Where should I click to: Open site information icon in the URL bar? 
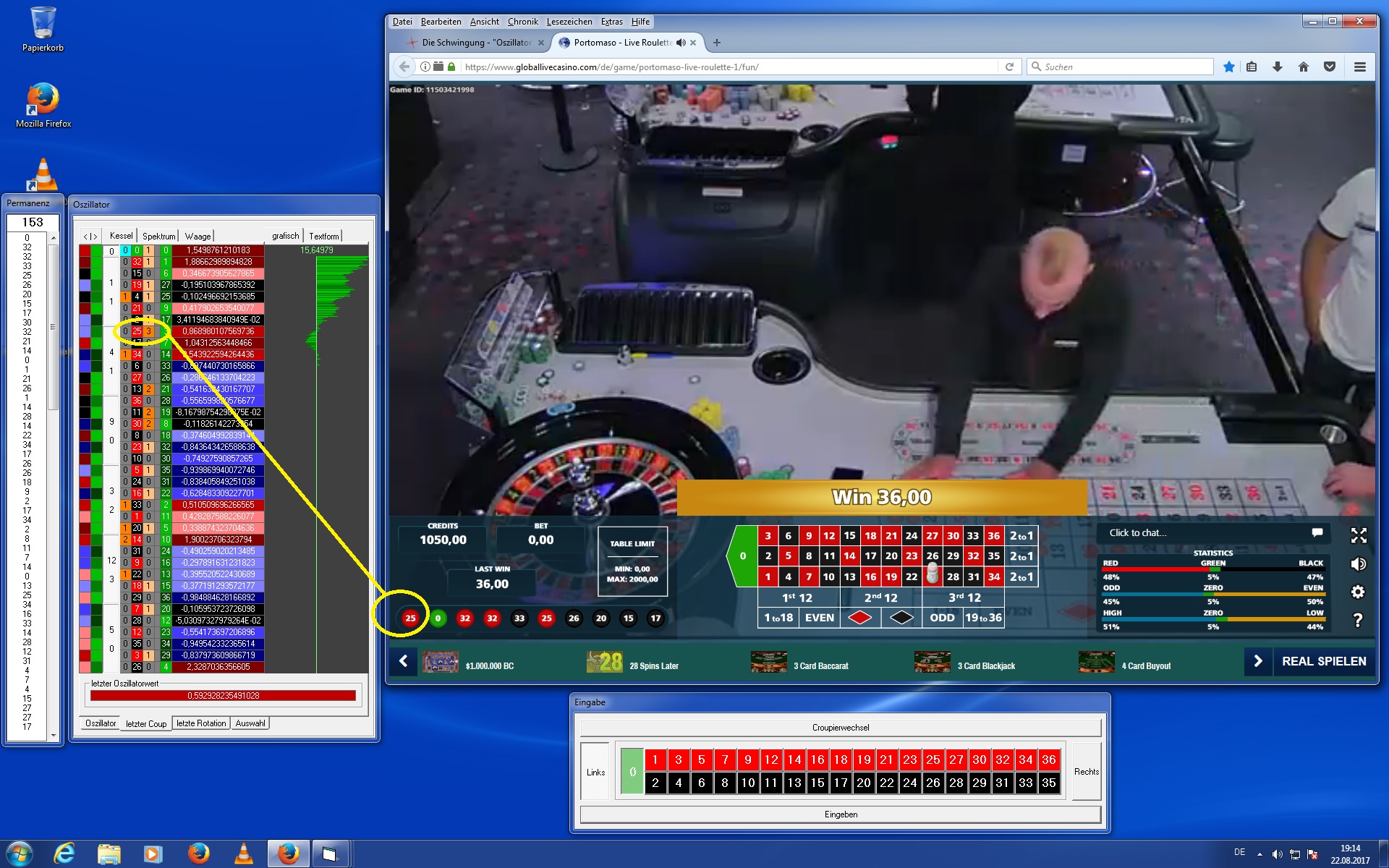[425, 67]
